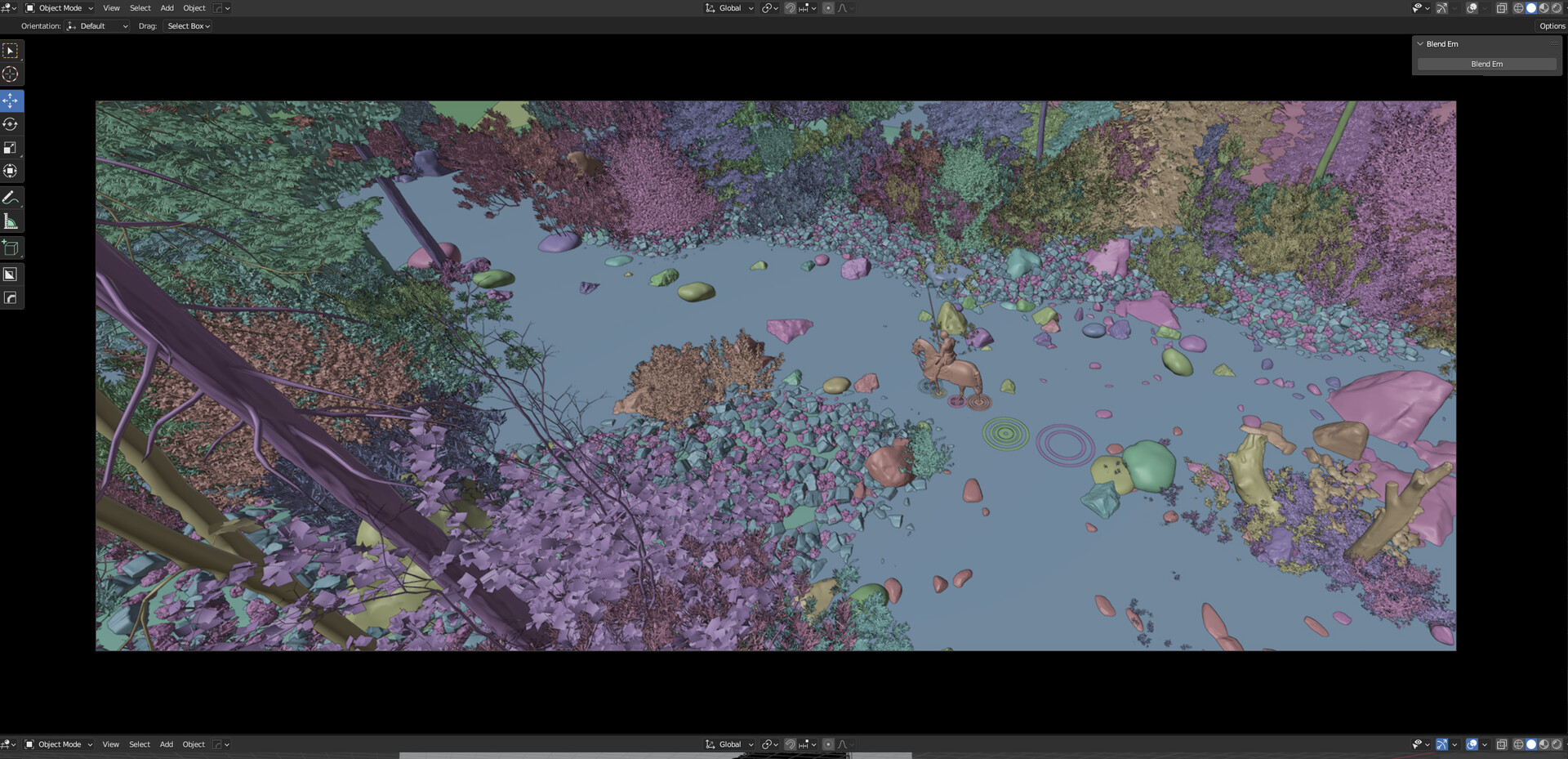Choose the Measure tool

tap(11, 221)
